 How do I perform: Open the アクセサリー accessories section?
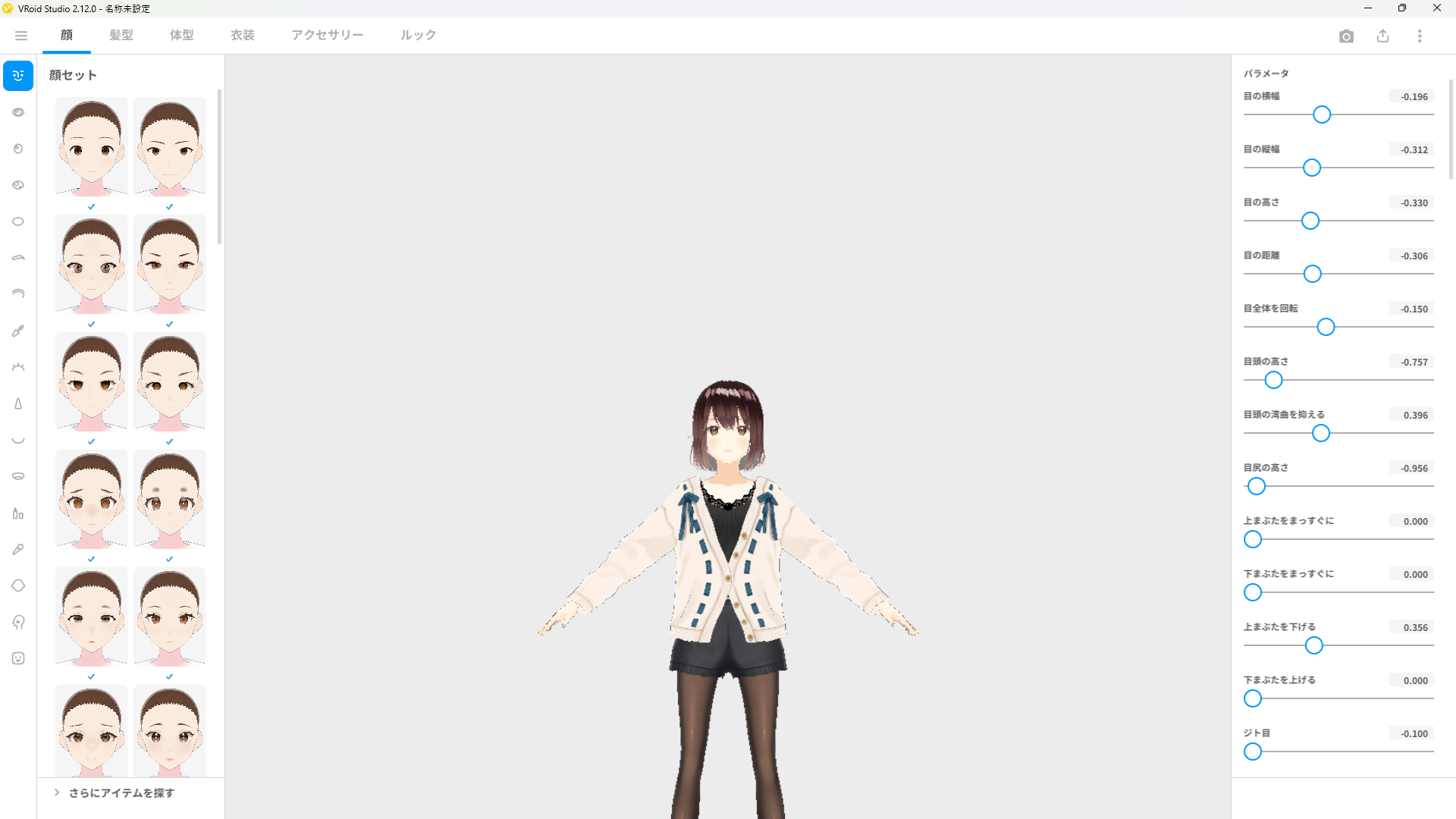click(x=327, y=35)
